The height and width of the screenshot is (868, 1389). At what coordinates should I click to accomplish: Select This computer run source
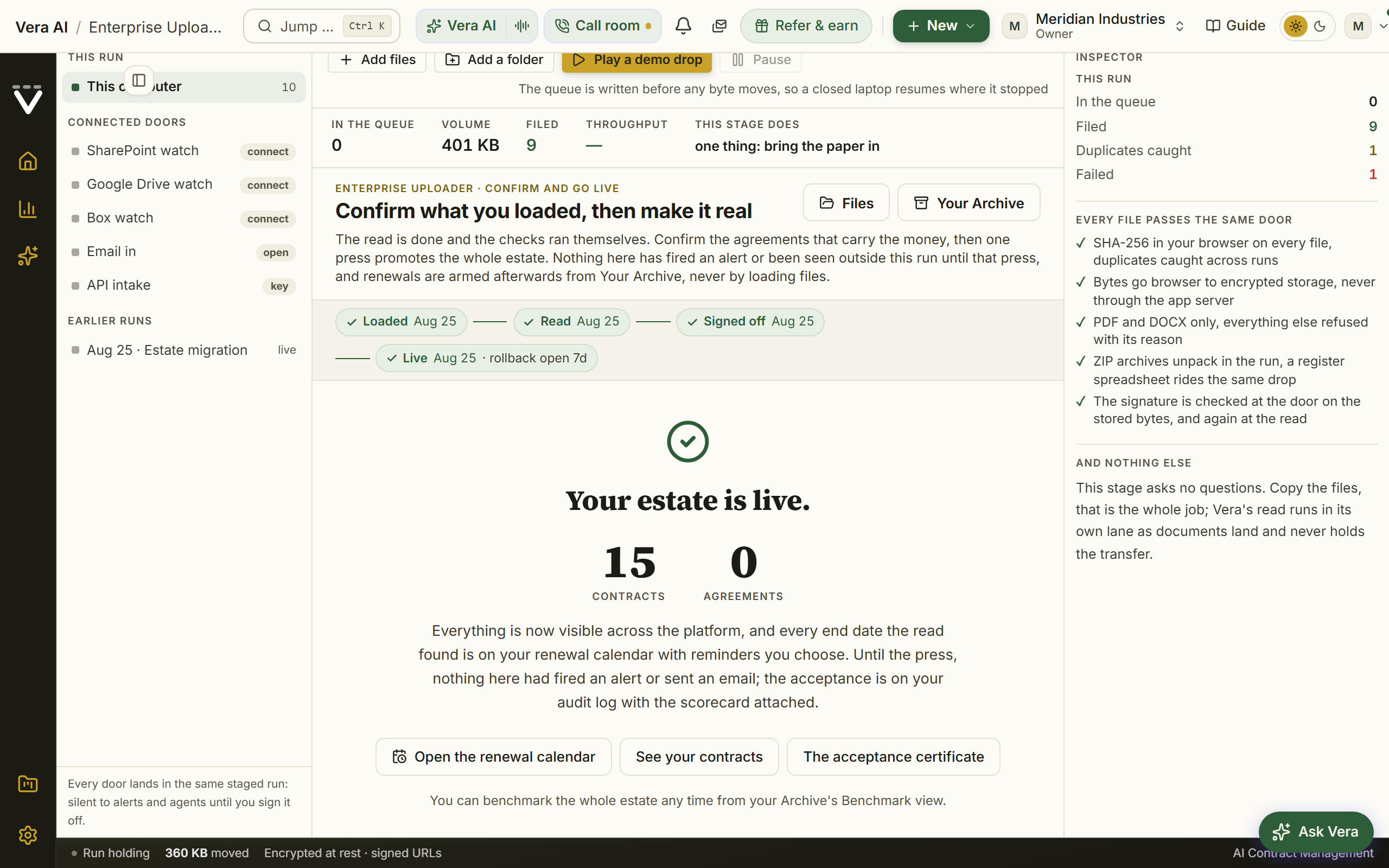click(184, 87)
